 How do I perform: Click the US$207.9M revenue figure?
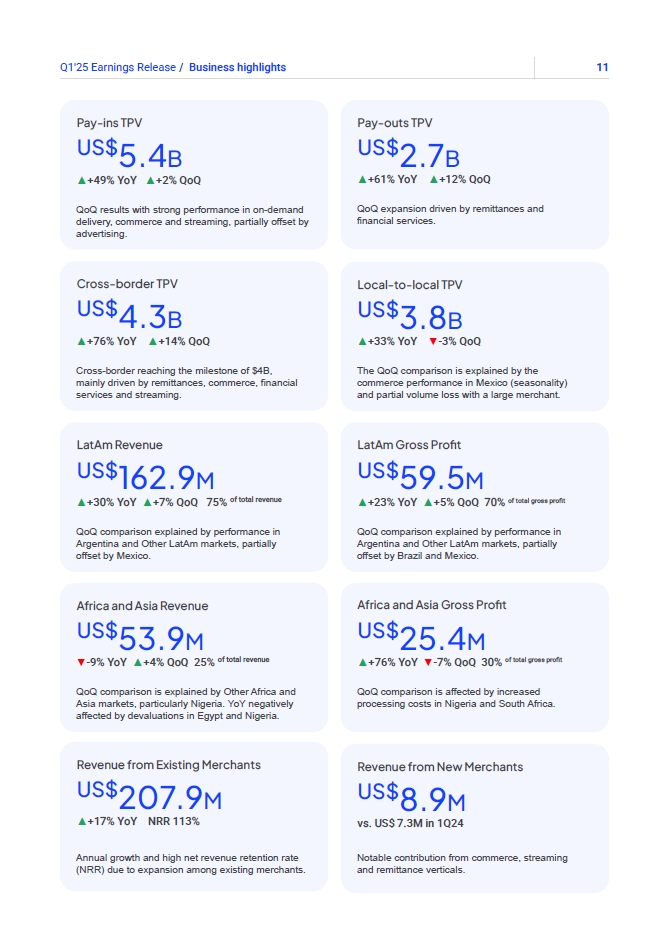point(149,796)
